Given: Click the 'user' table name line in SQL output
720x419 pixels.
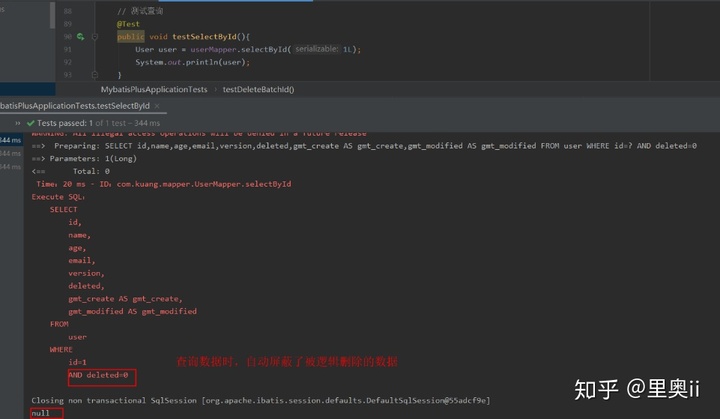Looking at the screenshot, I should 77,337.
